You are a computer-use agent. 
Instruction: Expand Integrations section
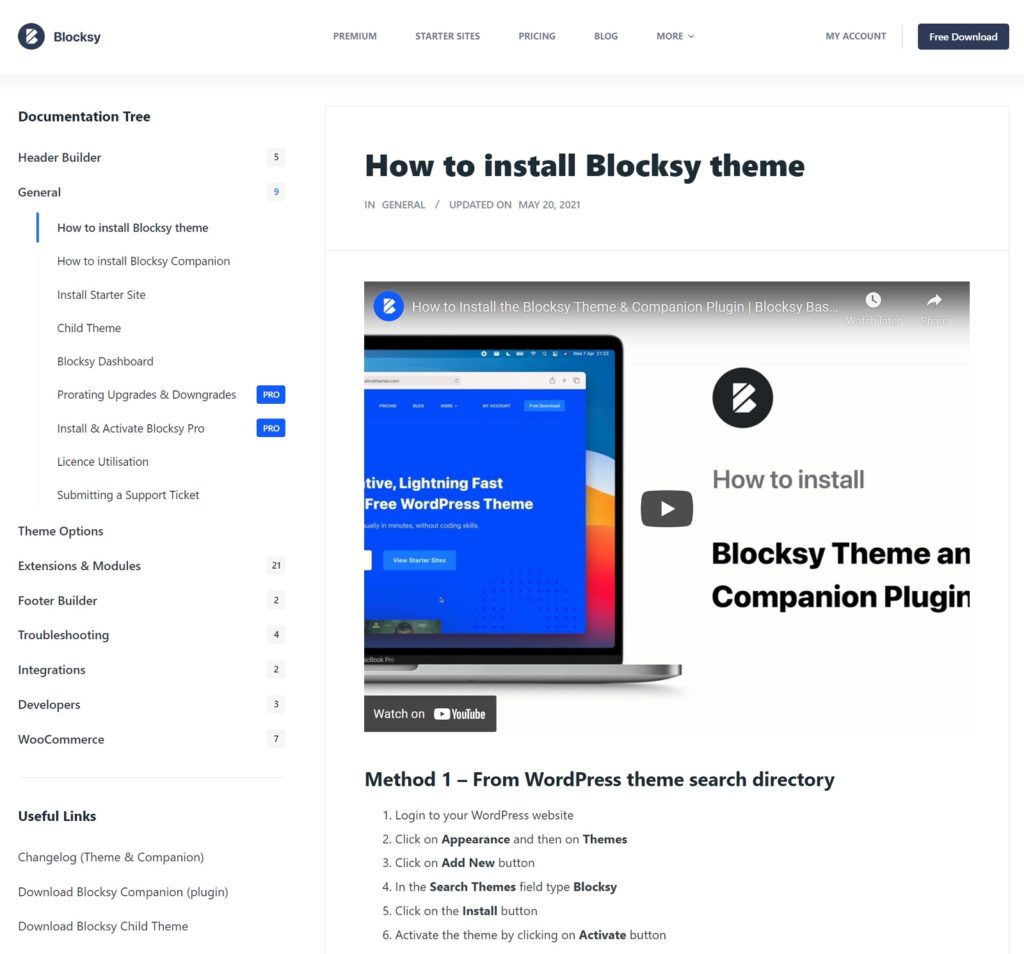coord(52,669)
